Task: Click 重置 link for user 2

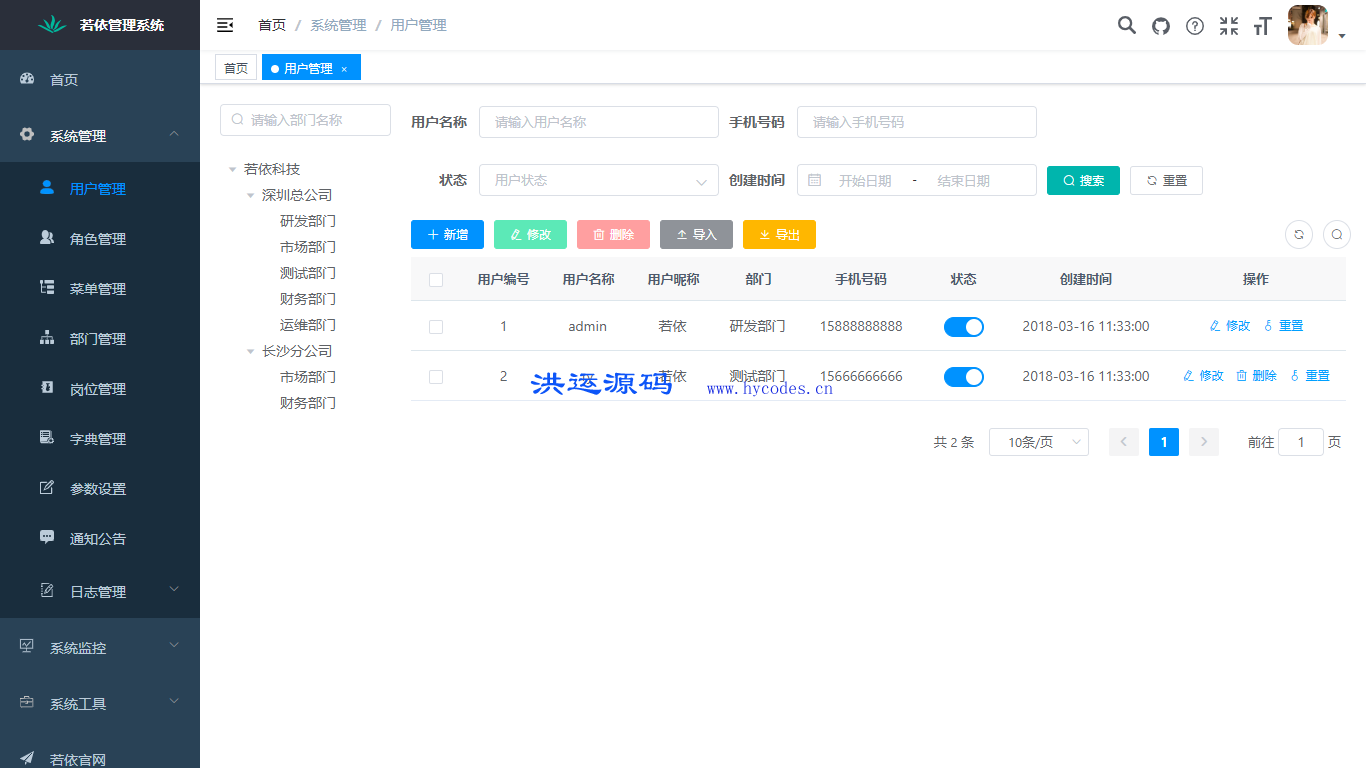Action: (1309, 376)
